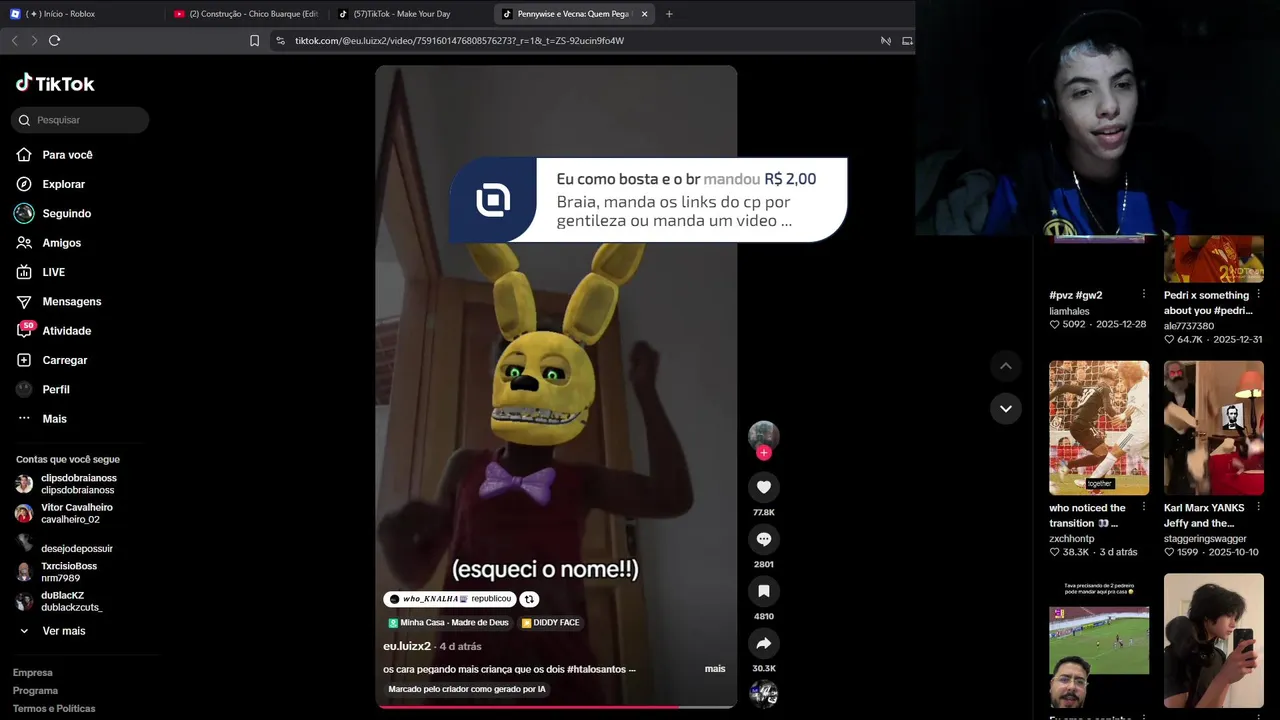The width and height of the screenshot is (1280, 720).
Task: Open eu.luizx2 username on video
Action: (407, 646)
